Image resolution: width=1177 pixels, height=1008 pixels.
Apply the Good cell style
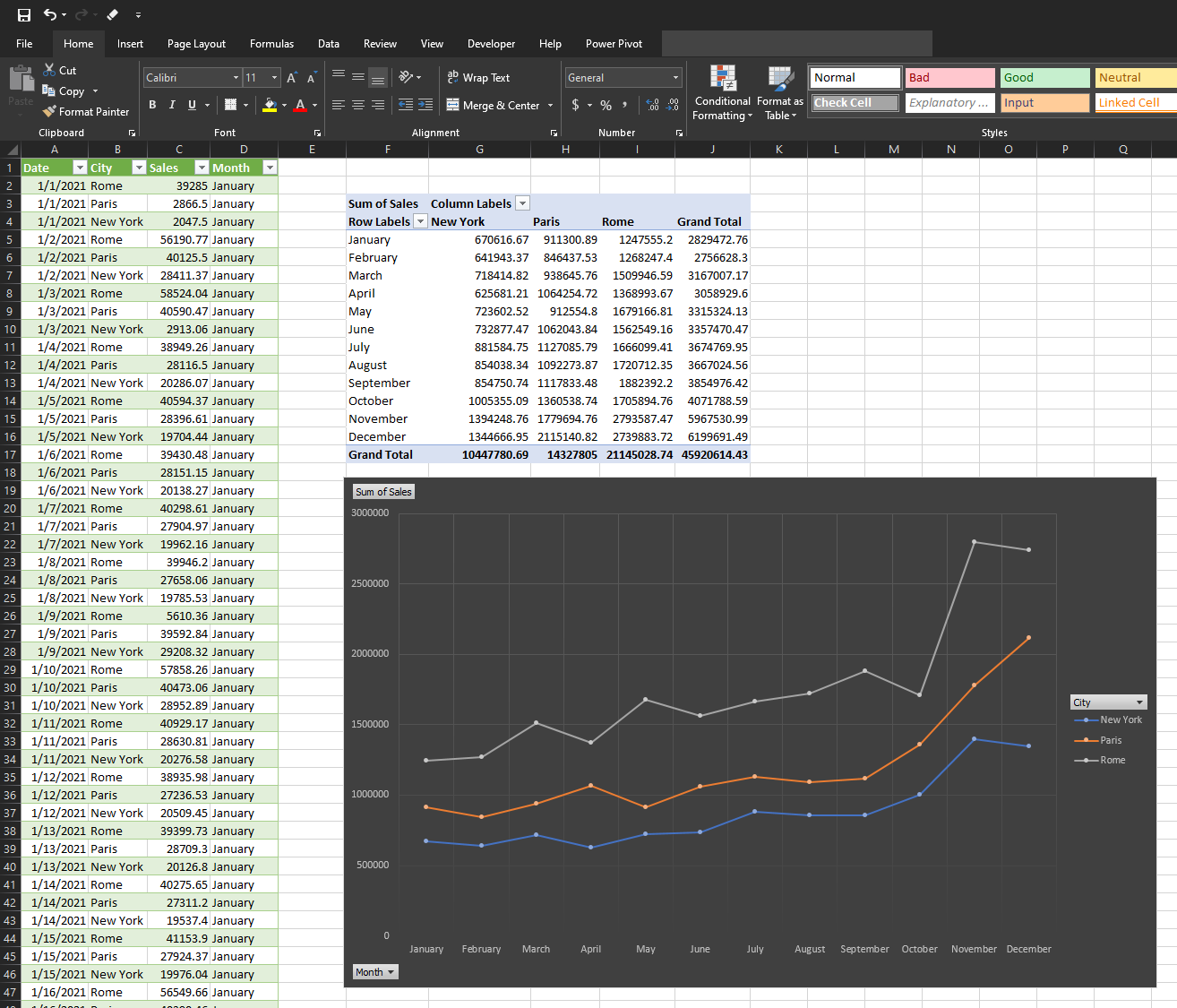coord(1044,78)
